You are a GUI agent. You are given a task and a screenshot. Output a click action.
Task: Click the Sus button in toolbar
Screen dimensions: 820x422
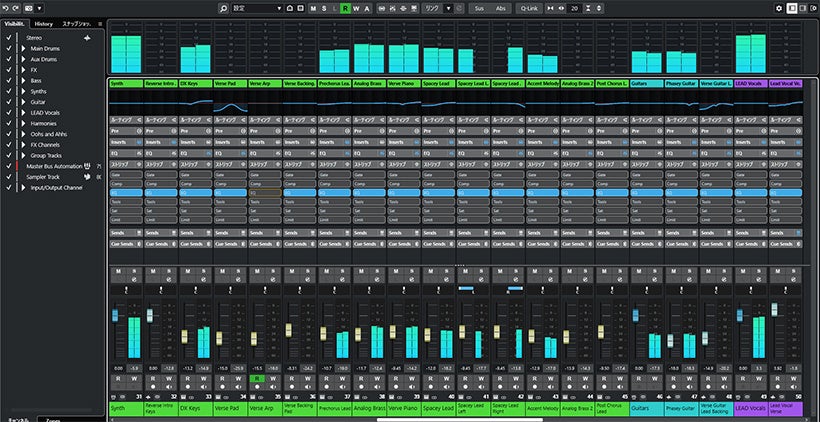point(479,8)
